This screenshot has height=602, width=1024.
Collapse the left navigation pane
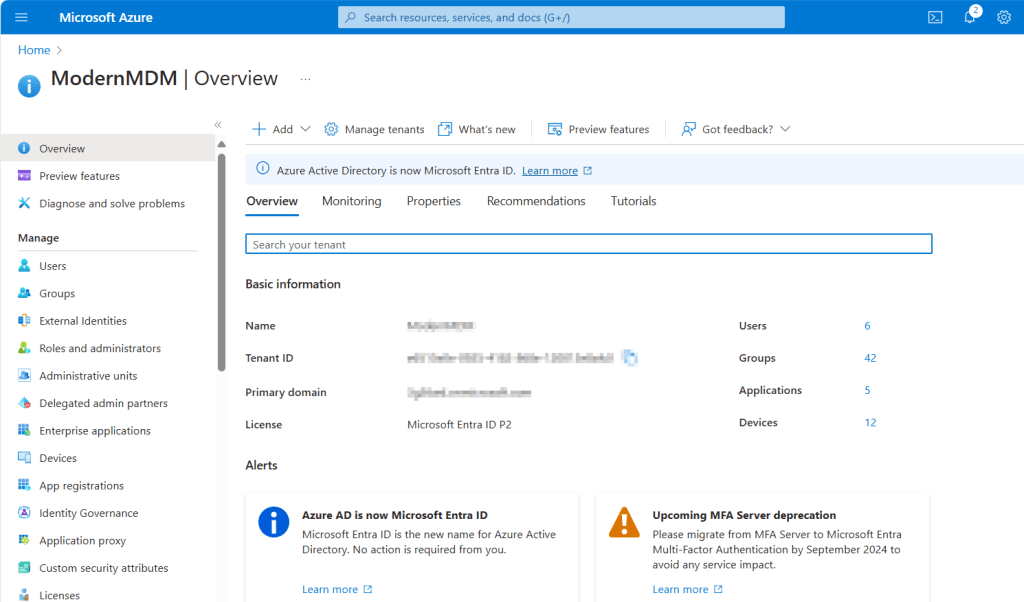point(218,125)
